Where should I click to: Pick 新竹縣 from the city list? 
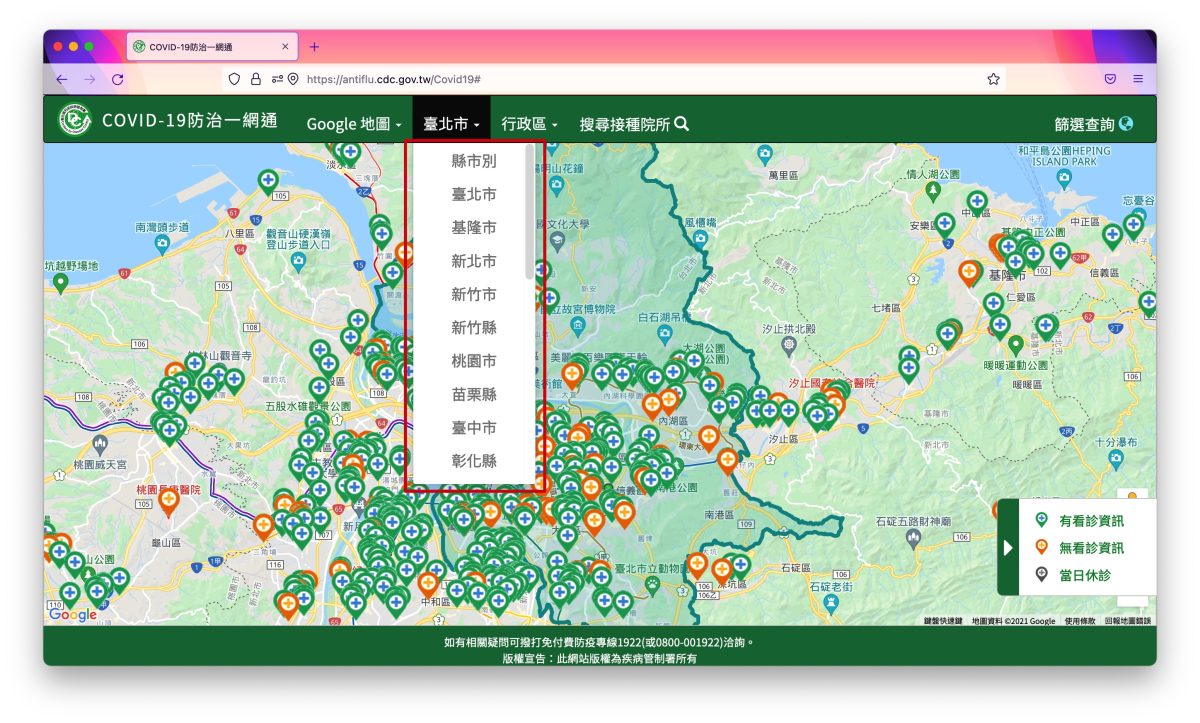coord(474,327)
